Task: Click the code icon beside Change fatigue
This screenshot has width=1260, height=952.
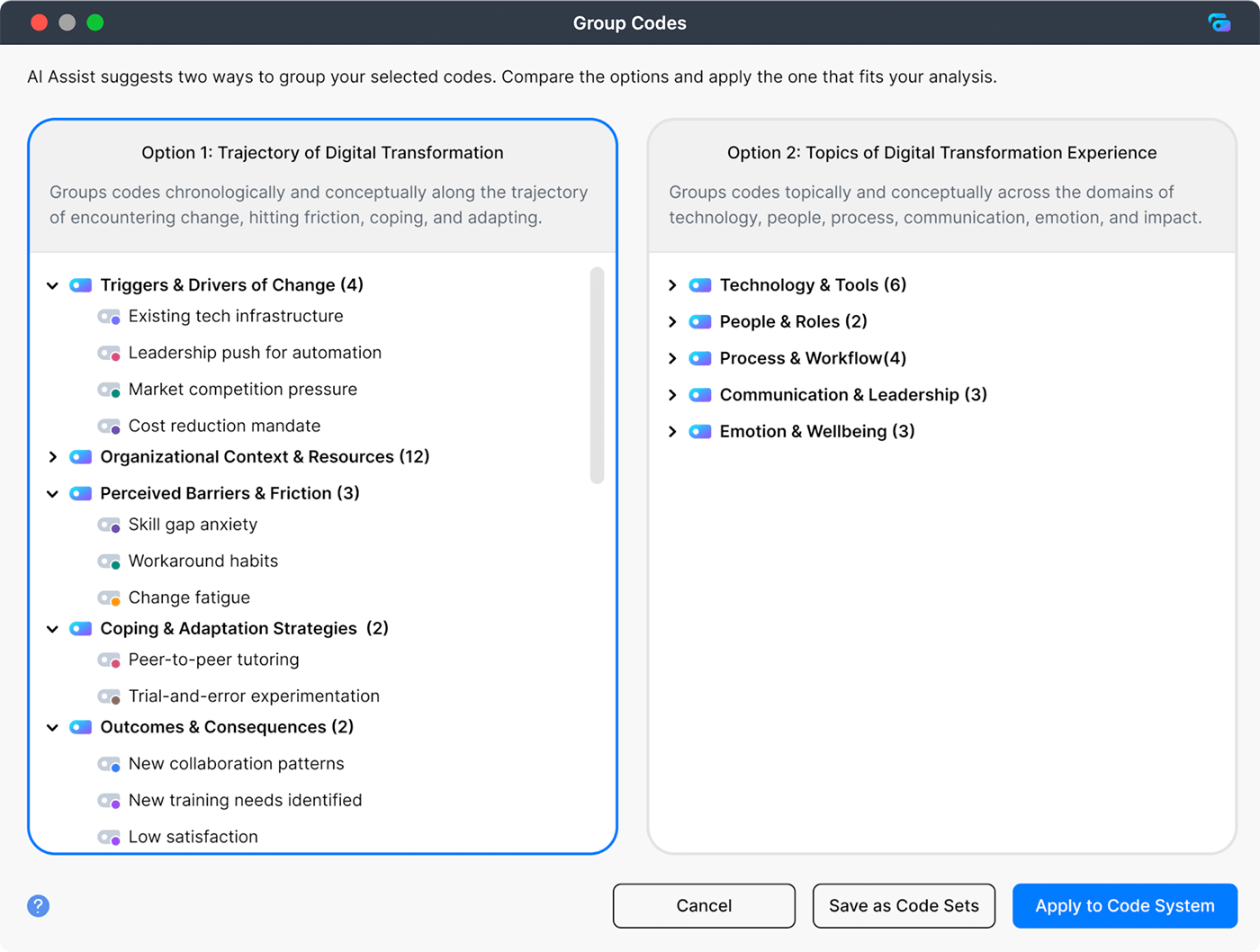Action: click(109, 598)
